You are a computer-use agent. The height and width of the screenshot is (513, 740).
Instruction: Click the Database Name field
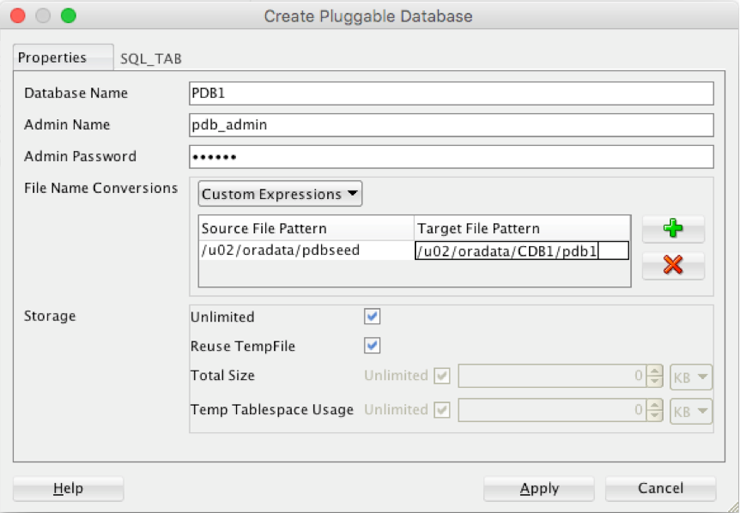[450, 93]
